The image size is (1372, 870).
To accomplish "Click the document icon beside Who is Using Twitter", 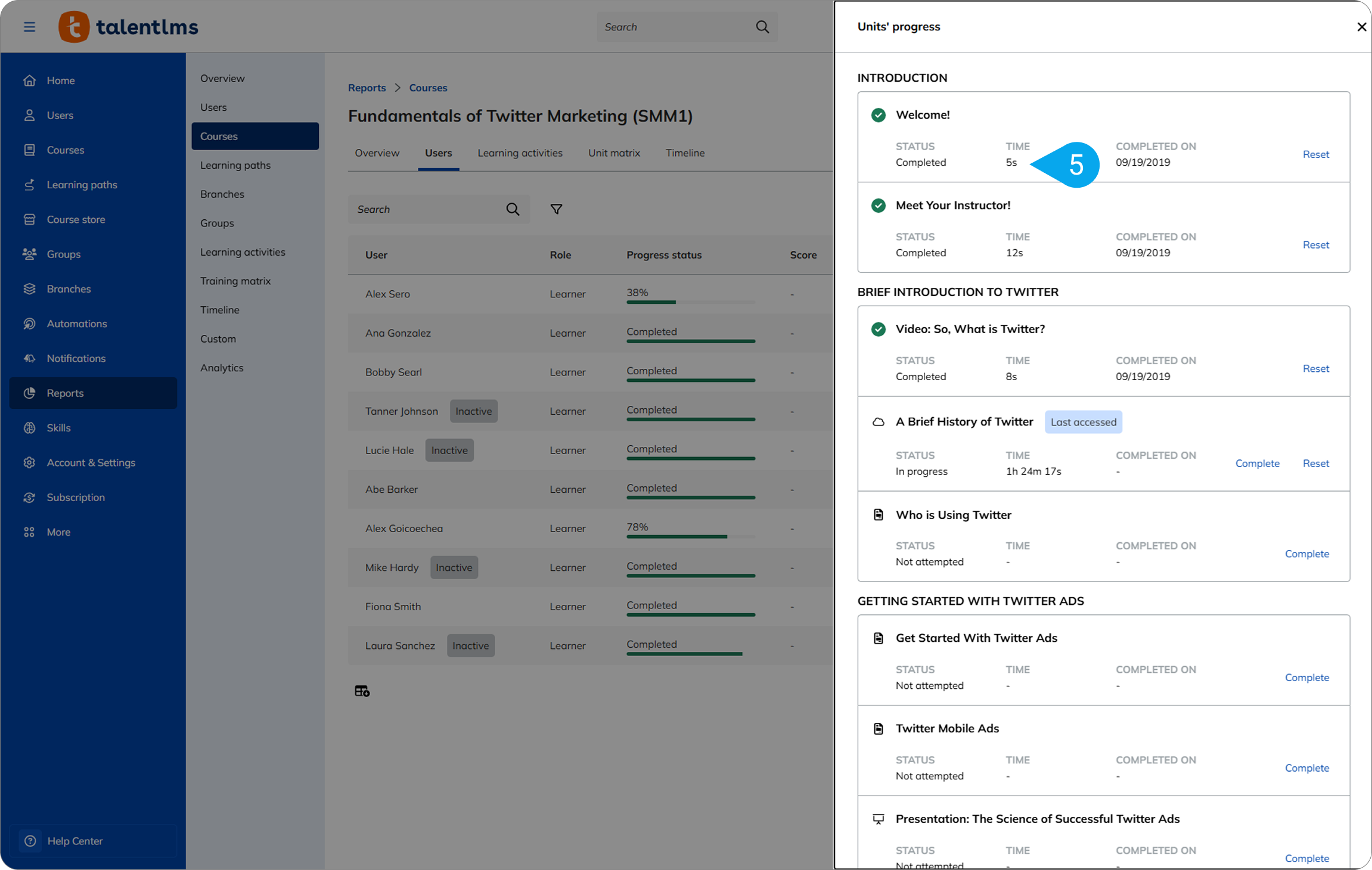I will [x=878, y=515].
